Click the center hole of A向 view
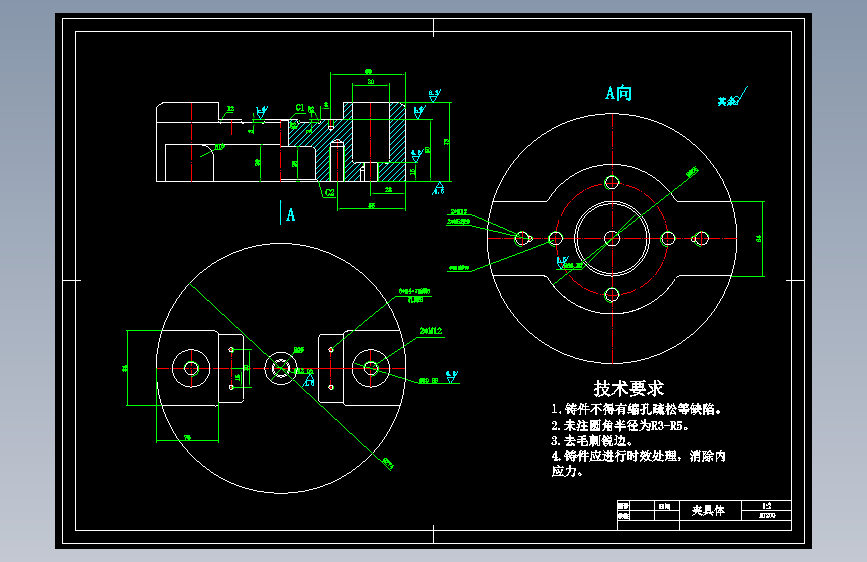867x562 pixels. (612, 238)
